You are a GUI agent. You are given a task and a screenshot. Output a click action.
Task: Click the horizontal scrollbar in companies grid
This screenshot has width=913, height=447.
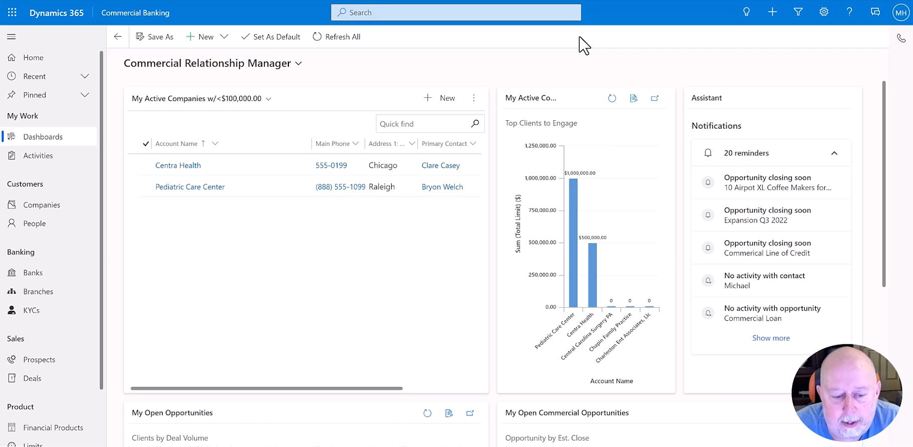pyautogui.click(x=266, y=388)
